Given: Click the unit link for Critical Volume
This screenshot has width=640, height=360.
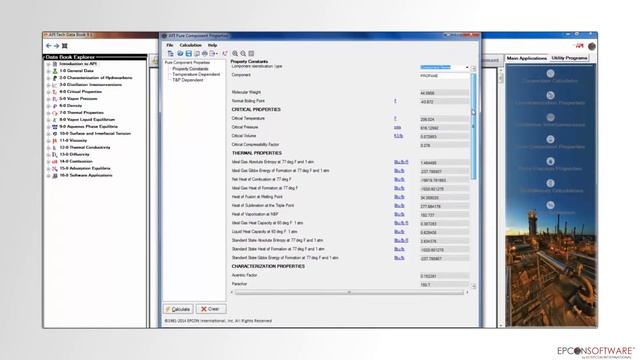Looking at the screenshot, I should tap(398, 136).
